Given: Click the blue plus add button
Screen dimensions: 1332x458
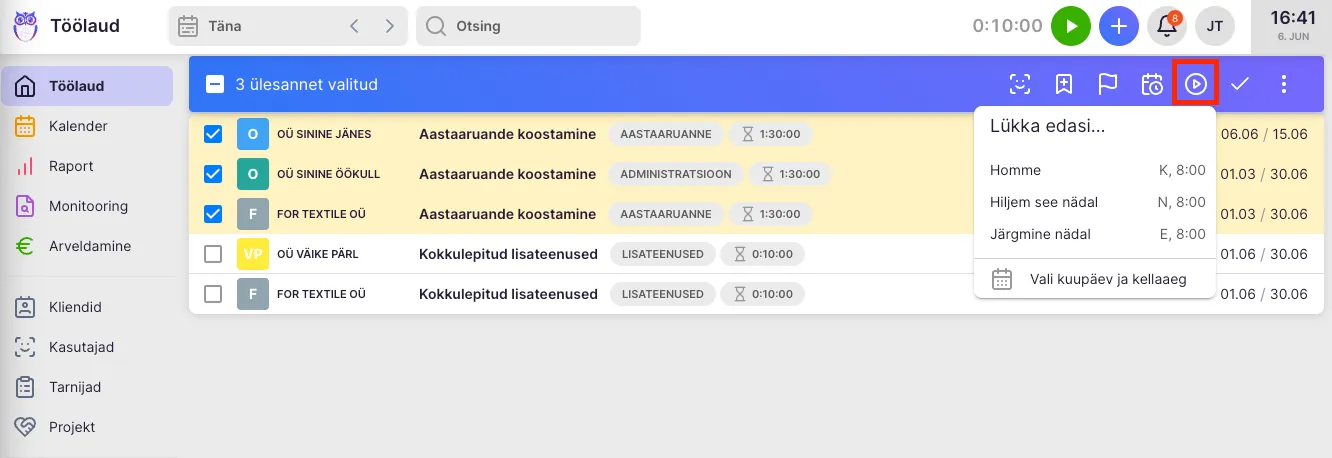Looking at the screenshot, I should pyautogui.click(x=1119, y=27).
